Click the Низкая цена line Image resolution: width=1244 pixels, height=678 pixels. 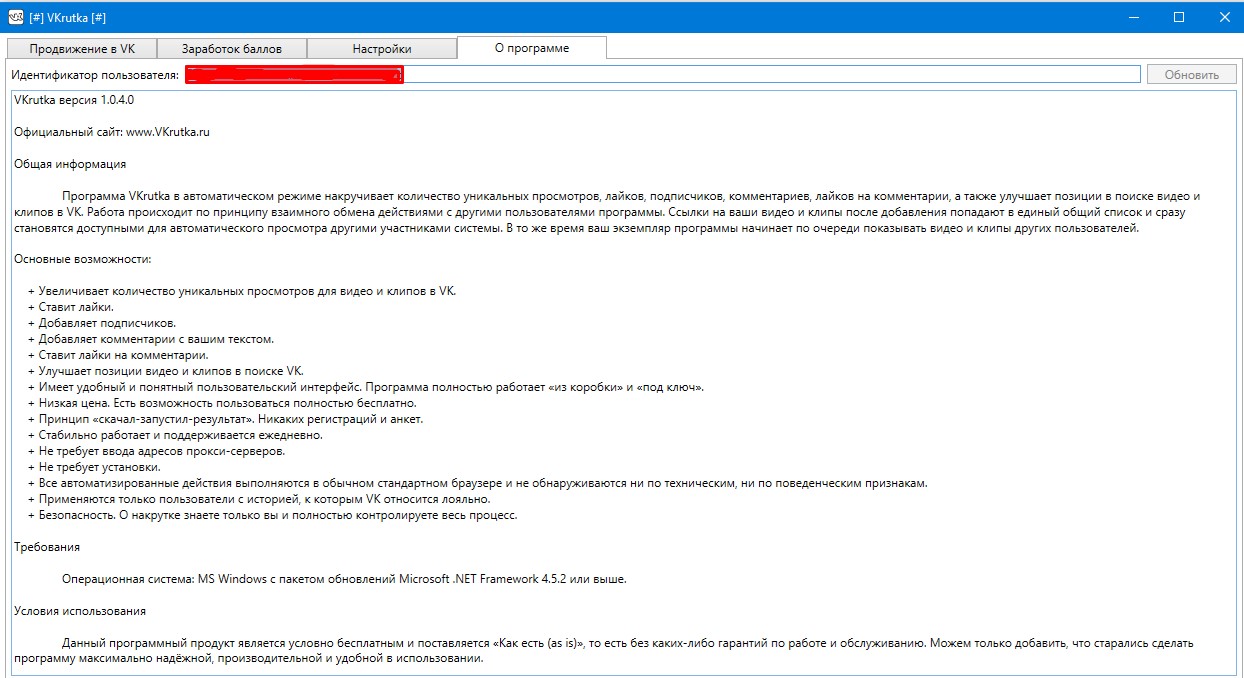tap(222, 403)
